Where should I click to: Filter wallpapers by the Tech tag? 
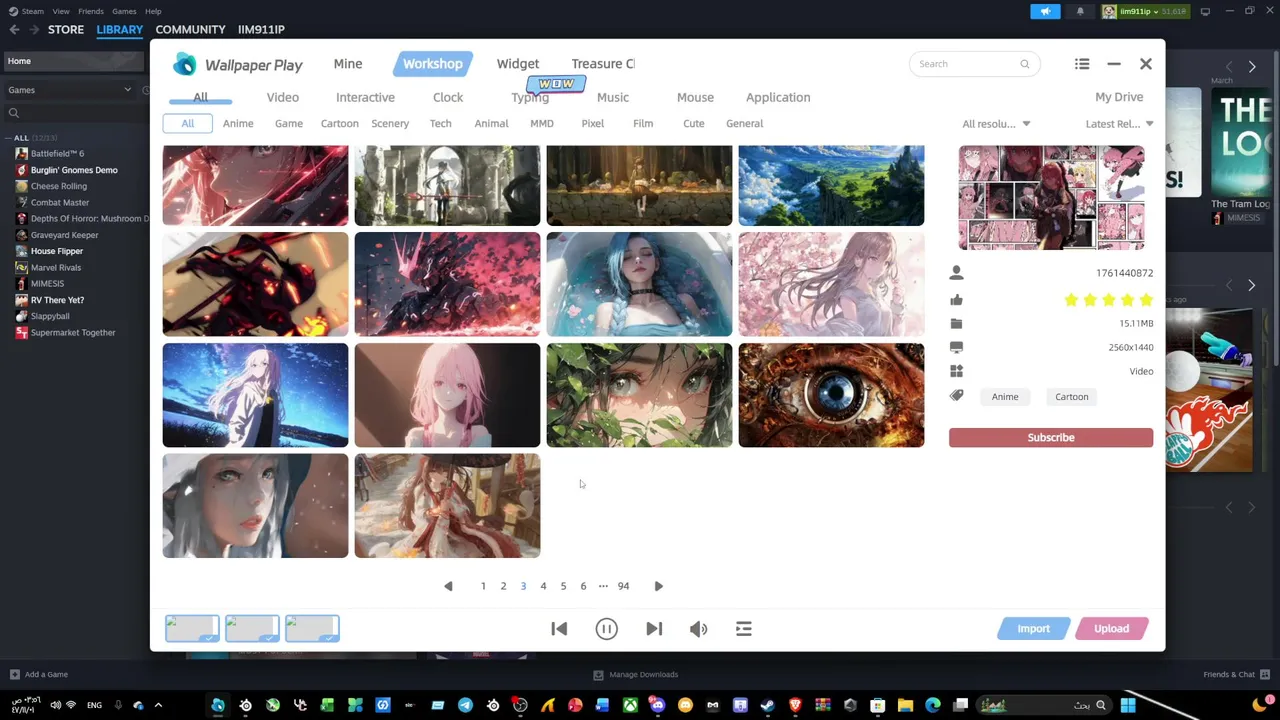[x=440, y=123]
